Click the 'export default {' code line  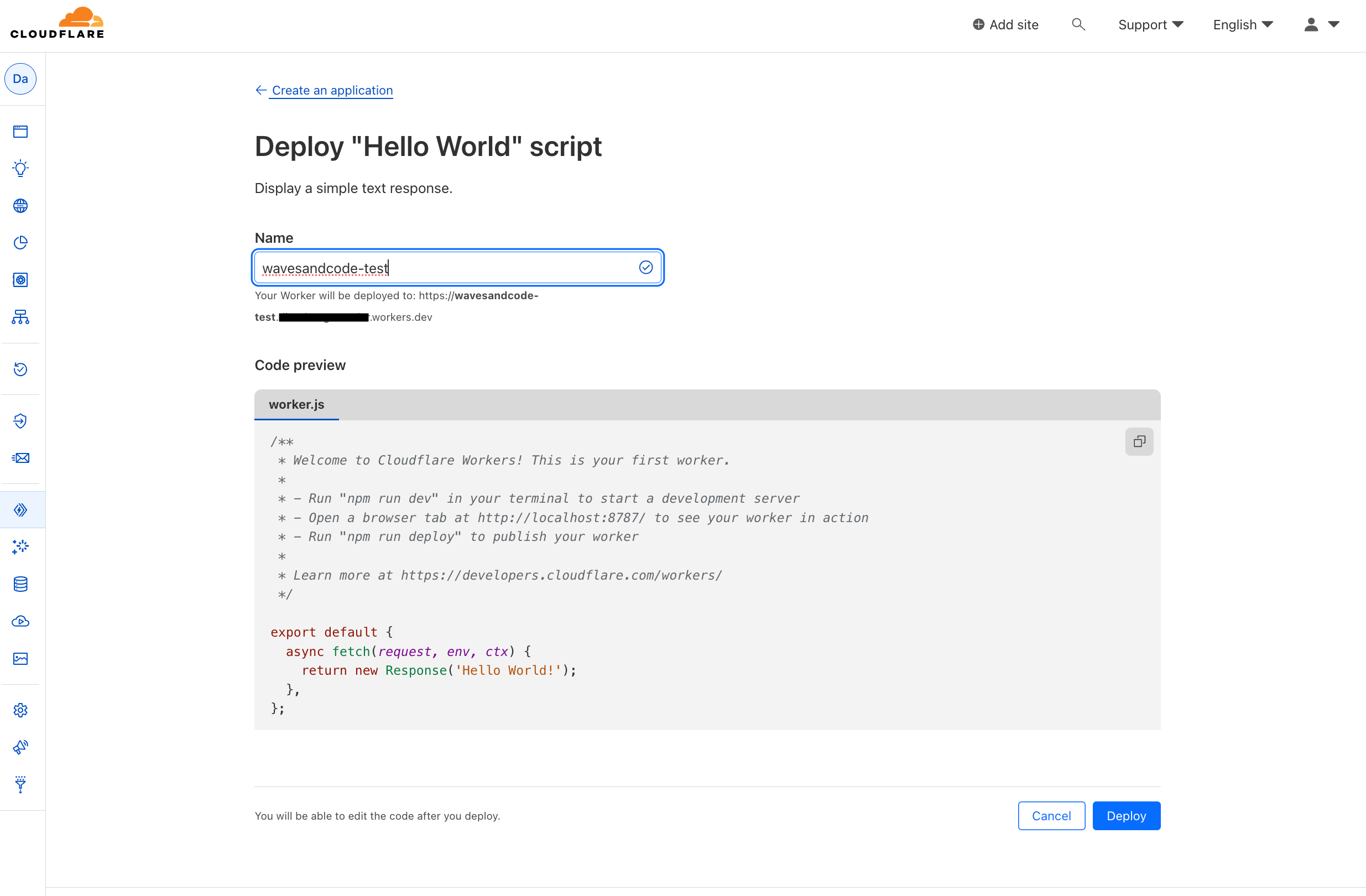coord(332,632)
